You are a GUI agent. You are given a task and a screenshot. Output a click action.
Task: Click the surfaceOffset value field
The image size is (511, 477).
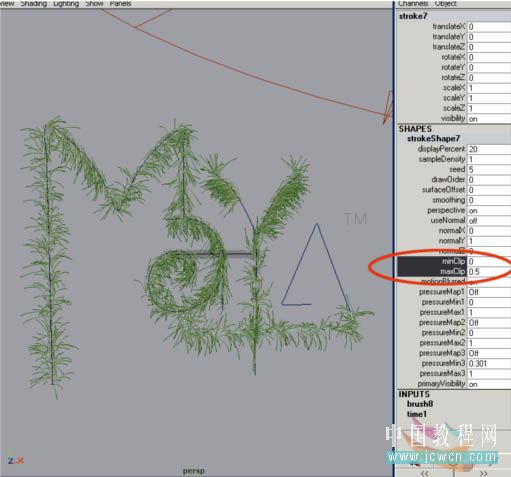point(489,190)
